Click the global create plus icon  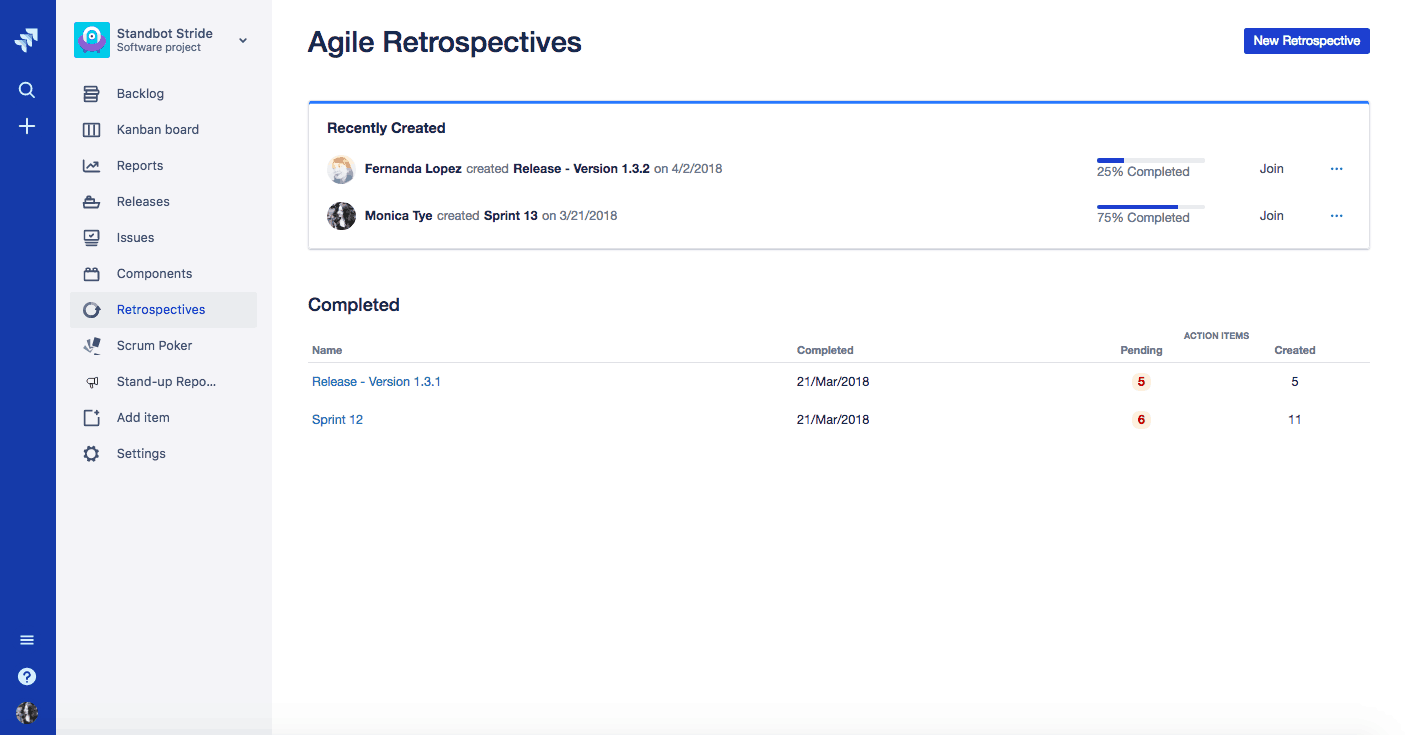pos(27,126)
